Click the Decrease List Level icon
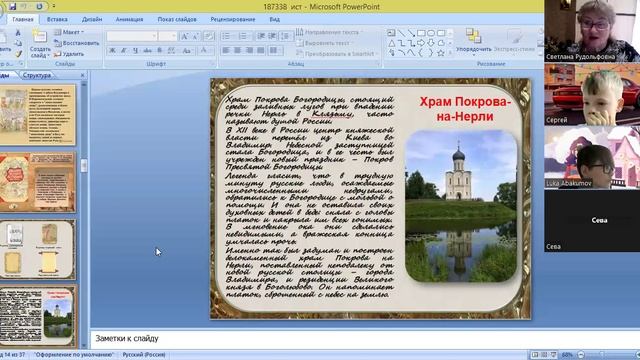640x360 pixels. point(261,36)
